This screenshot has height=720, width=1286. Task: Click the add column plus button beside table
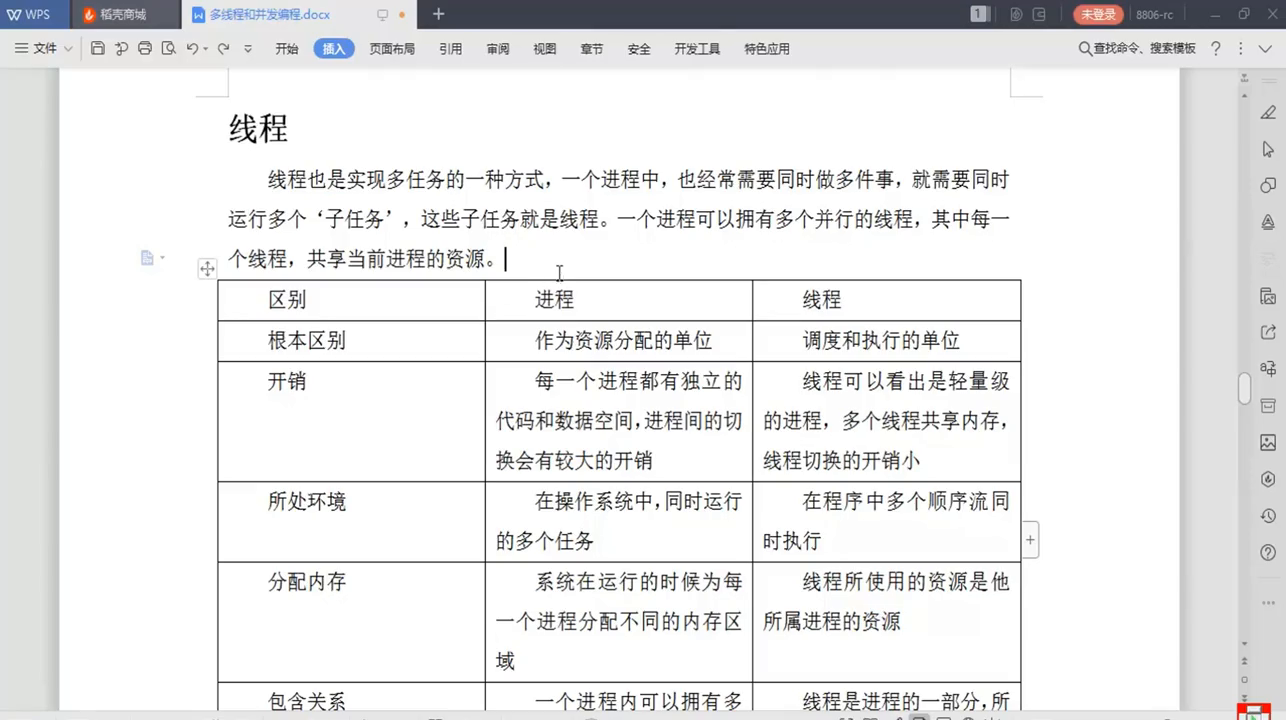[1030, 540]
